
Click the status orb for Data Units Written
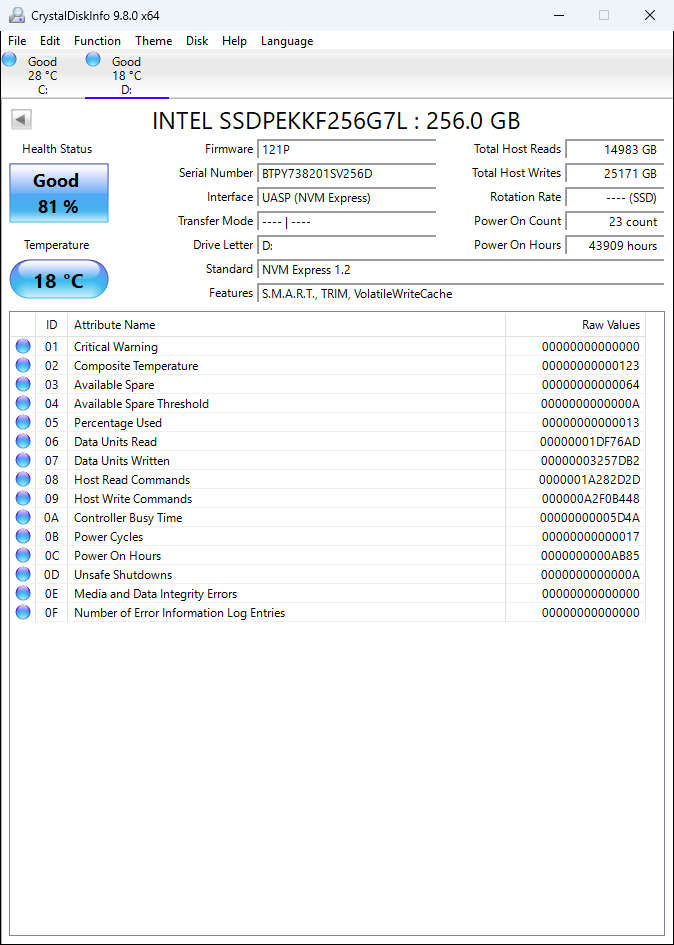[23, 460]
